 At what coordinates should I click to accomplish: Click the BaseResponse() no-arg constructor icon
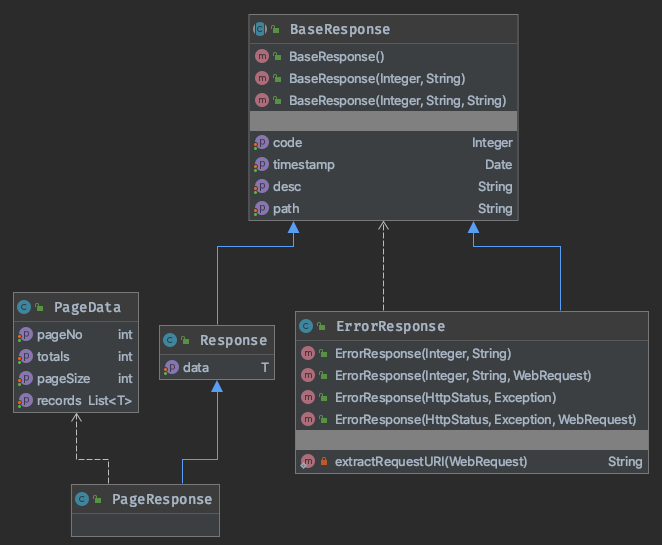(x=262, y=57)
